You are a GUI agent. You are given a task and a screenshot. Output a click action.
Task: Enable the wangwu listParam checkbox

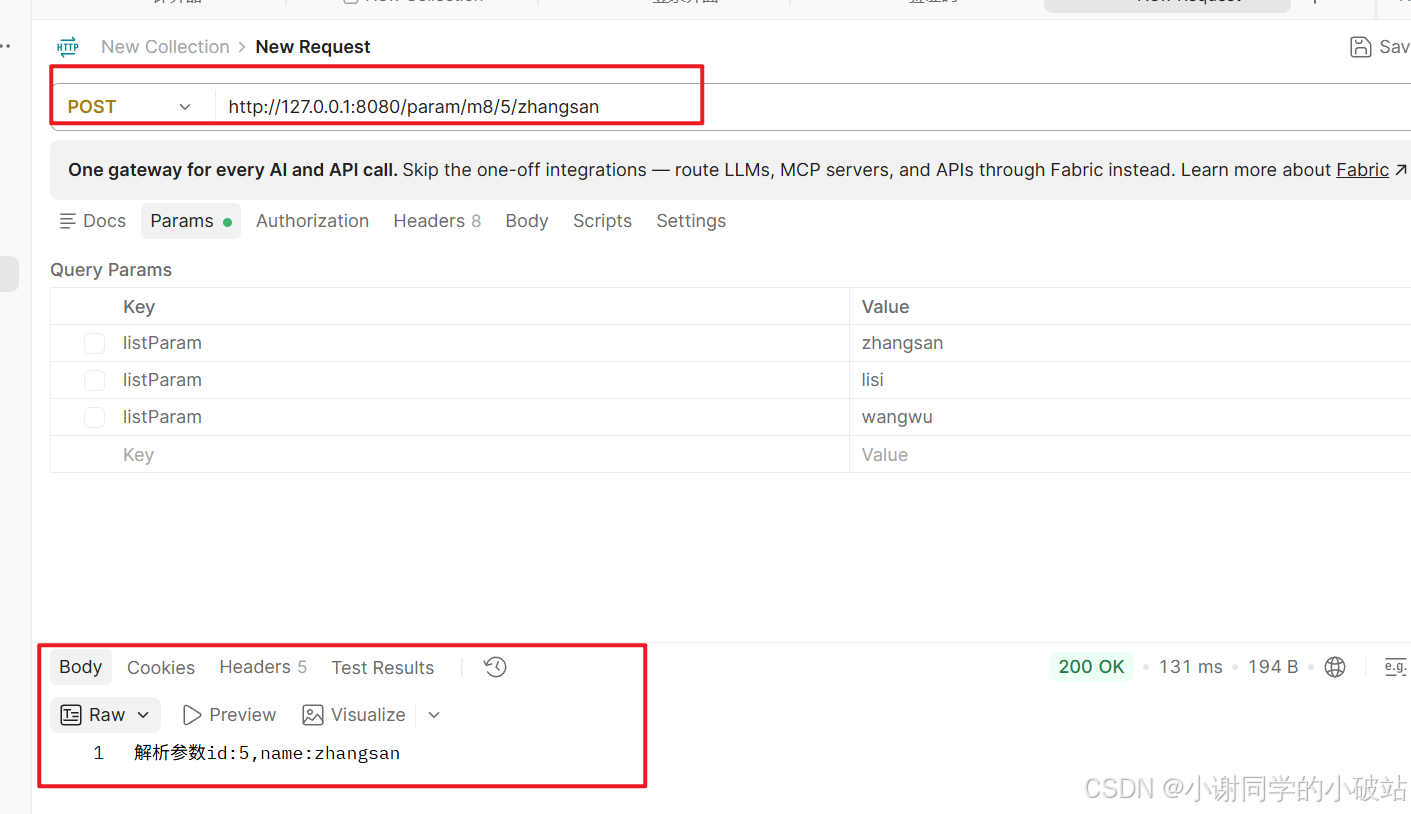pyautogui.click(x=94, y=417)
